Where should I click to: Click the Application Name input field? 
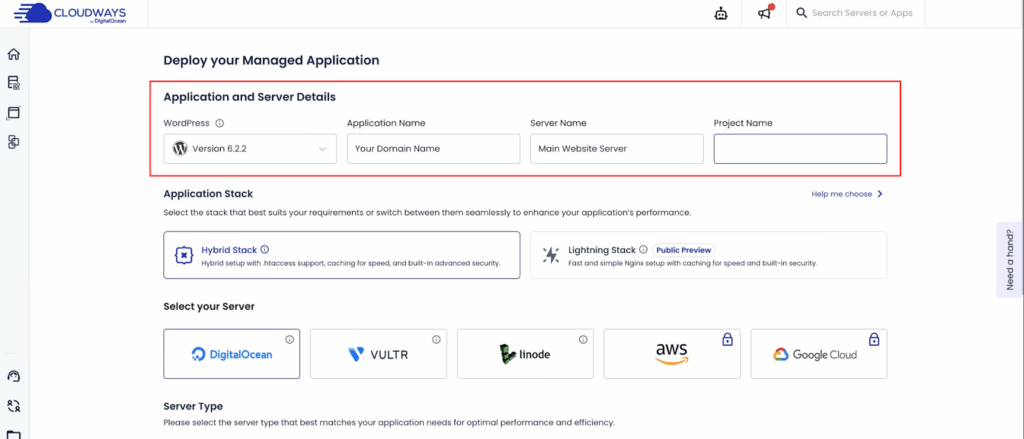click(434, 148)
